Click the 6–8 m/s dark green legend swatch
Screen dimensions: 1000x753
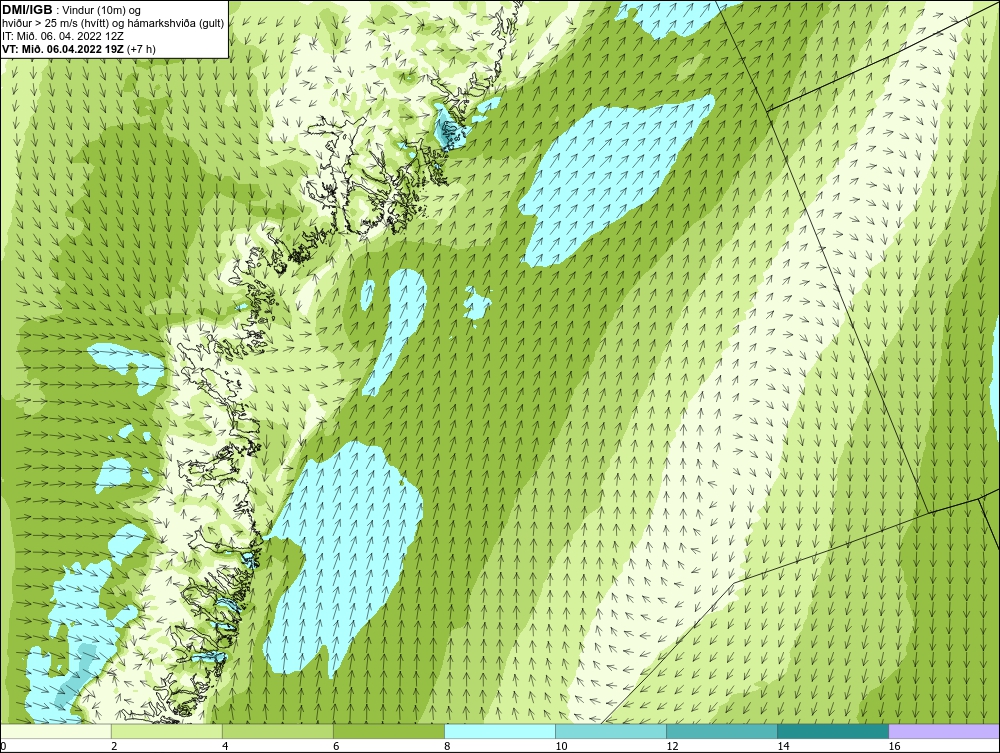[x=389, y=731]
